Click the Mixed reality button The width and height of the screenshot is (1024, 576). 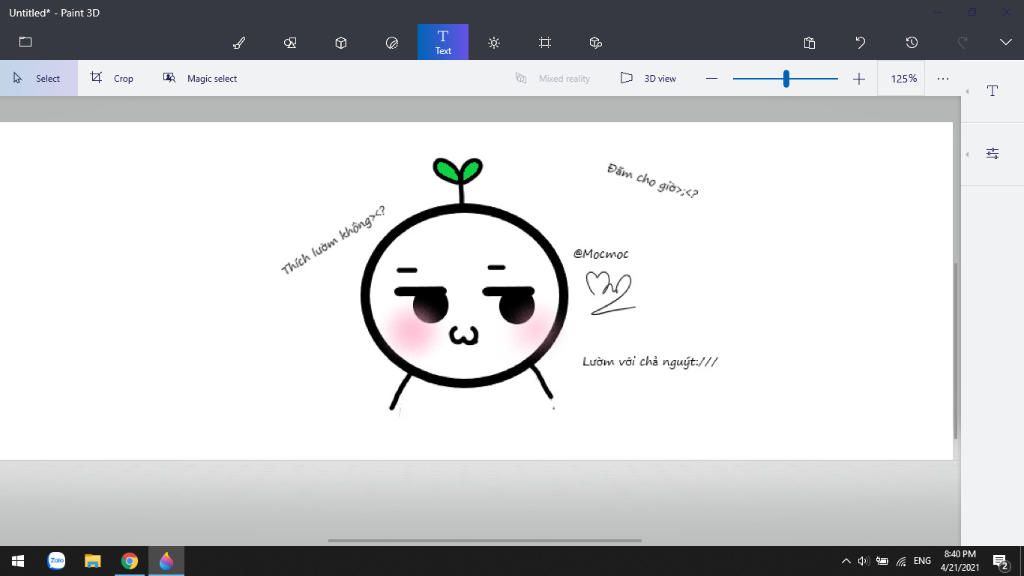(552, 78)
